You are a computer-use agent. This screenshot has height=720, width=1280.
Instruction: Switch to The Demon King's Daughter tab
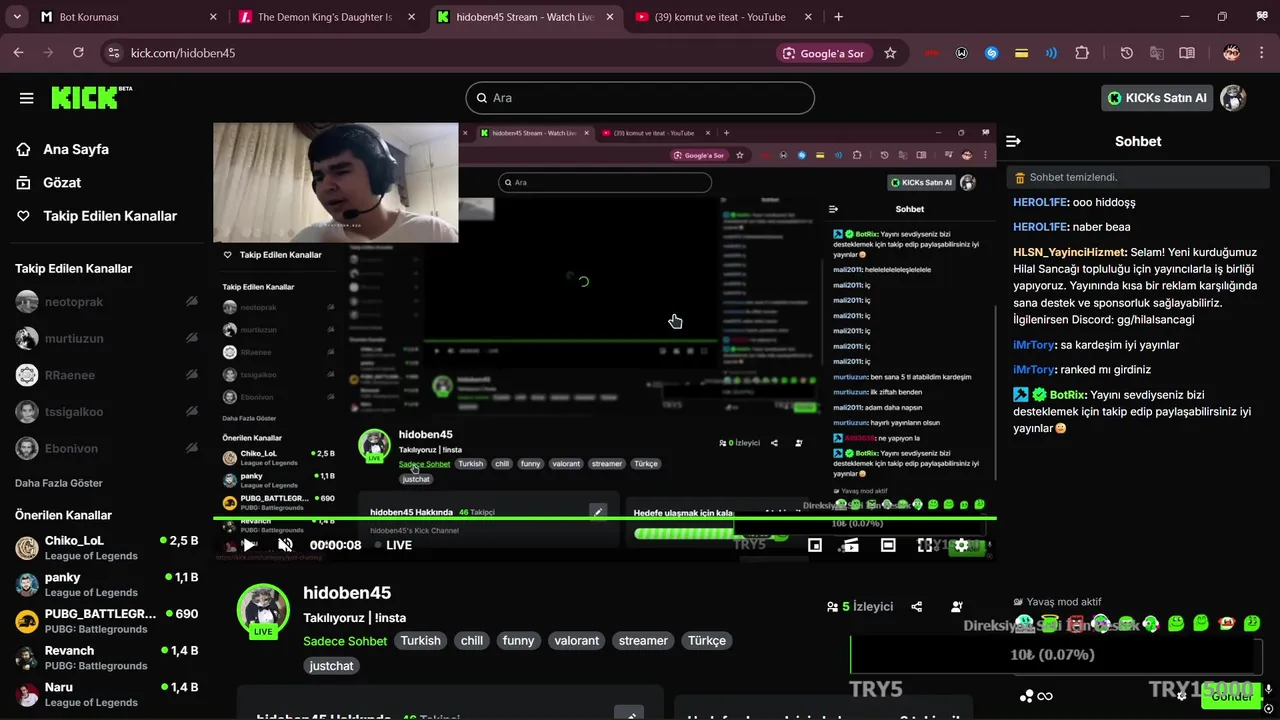pyautogui.click(x=327, y=17)
